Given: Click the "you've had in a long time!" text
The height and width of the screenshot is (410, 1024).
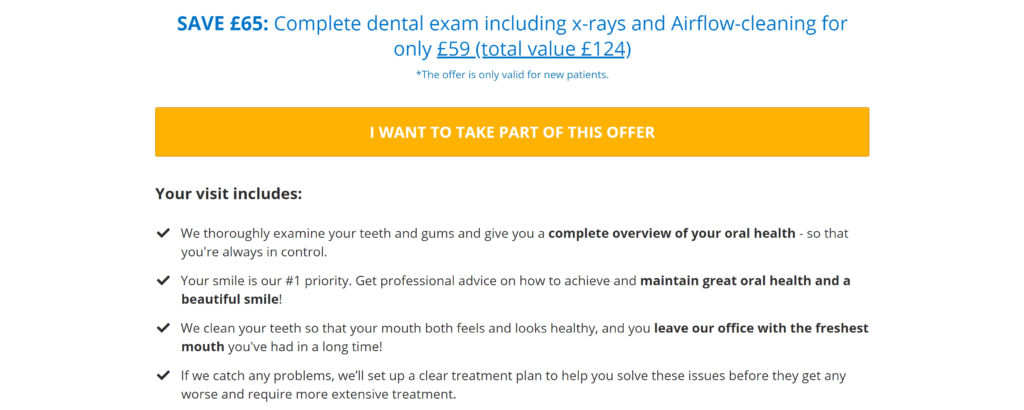Looking at the screenshot, I should click(304, 347).
